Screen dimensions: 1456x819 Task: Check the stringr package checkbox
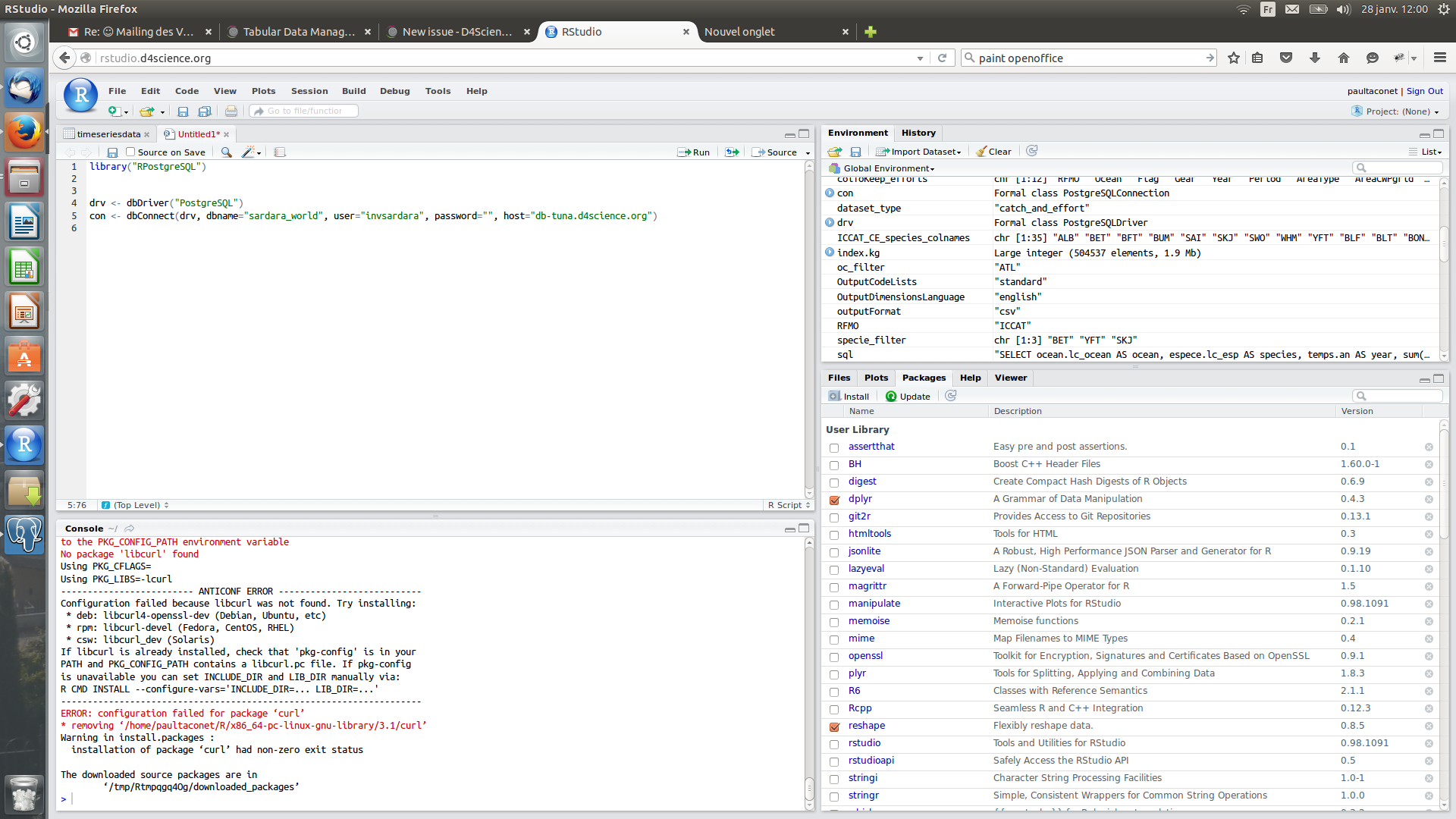(x=834, y=796)
